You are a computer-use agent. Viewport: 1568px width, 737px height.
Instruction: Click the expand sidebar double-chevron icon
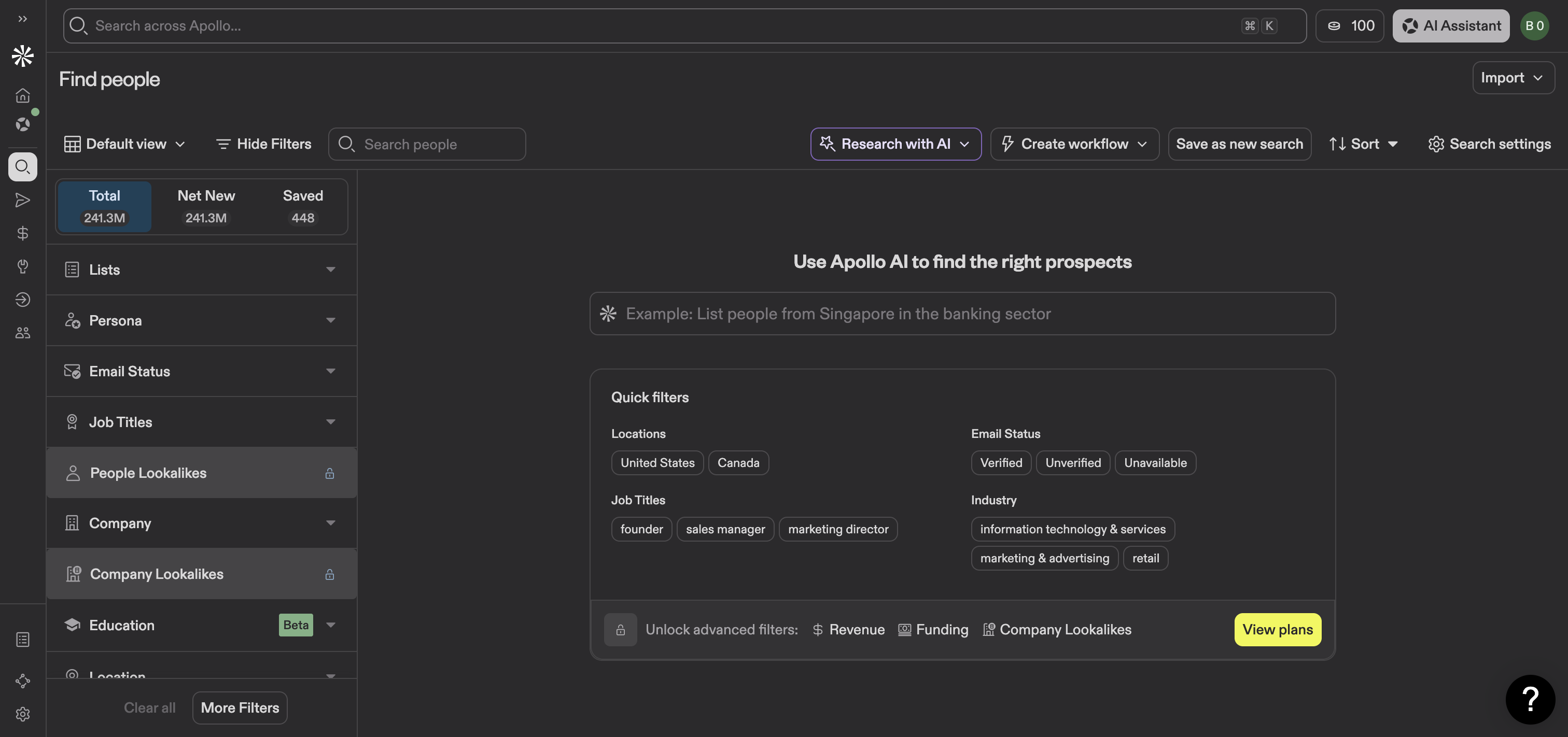[x=22, y=19]
